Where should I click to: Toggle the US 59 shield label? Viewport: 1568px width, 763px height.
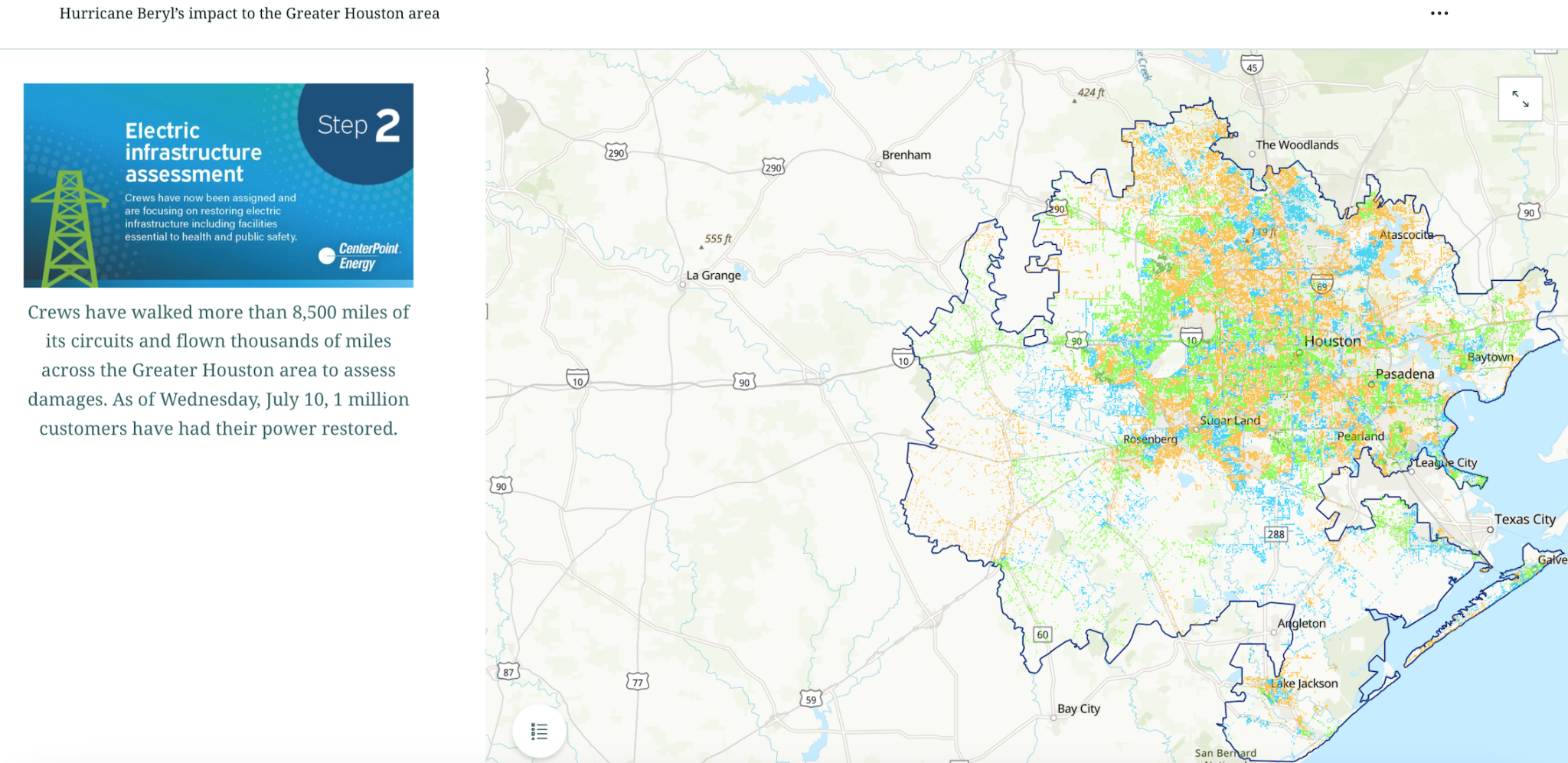(x=811, y=698)
